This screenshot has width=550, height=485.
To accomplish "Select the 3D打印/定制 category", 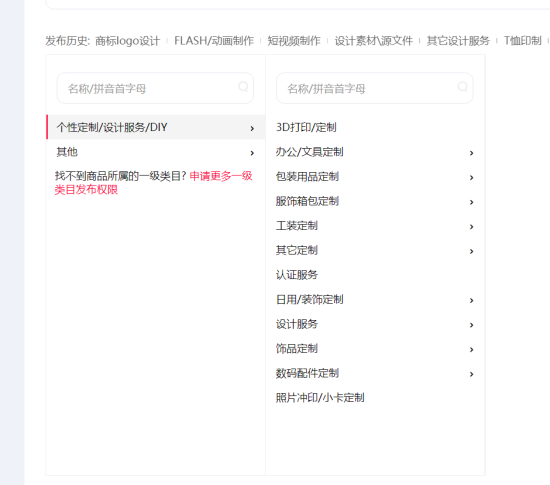I will 306,127.
